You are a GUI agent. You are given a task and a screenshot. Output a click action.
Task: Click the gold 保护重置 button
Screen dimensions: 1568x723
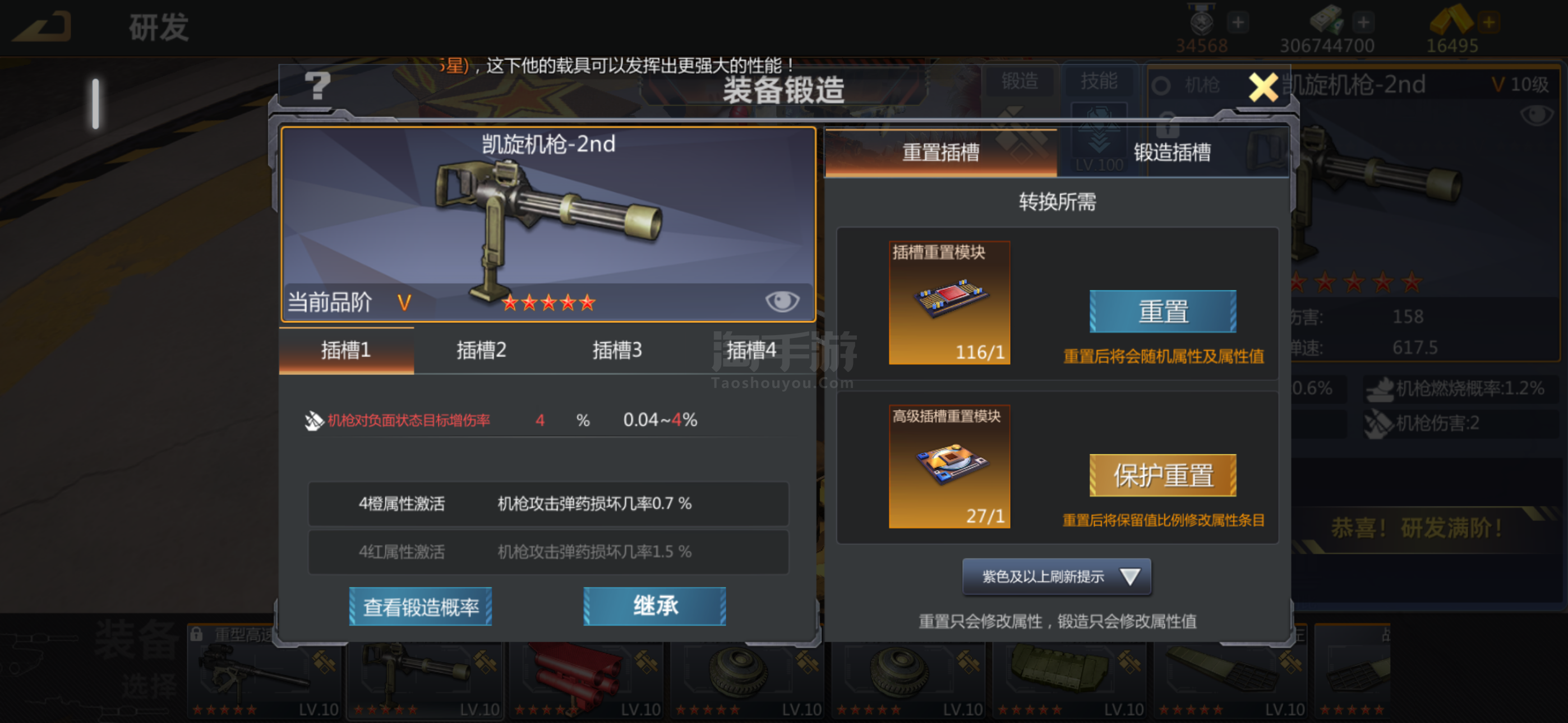(x=1162, y=475)
